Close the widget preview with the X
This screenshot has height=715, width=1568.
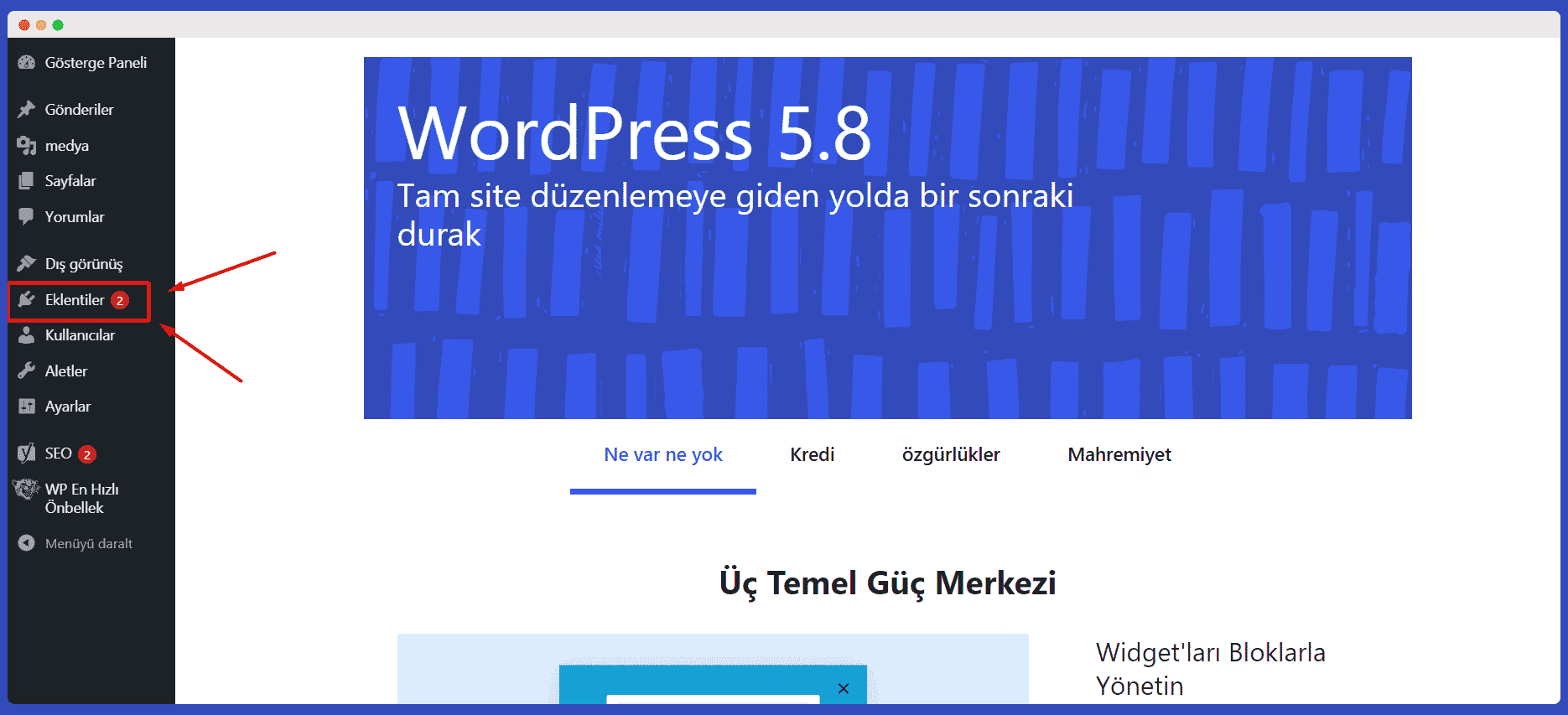coord(844,688)
